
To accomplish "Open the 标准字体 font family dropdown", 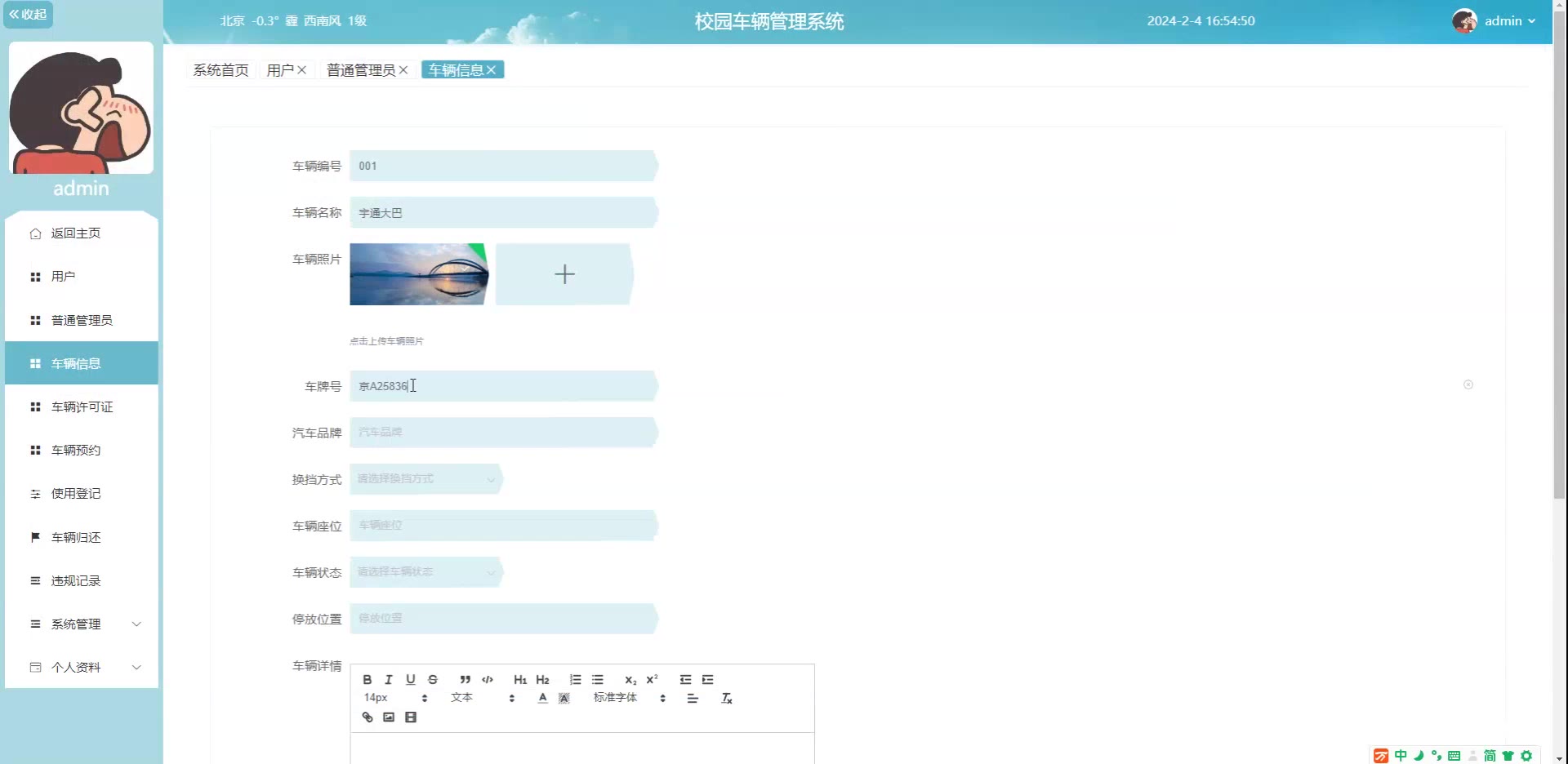I will tap(630, 698).
